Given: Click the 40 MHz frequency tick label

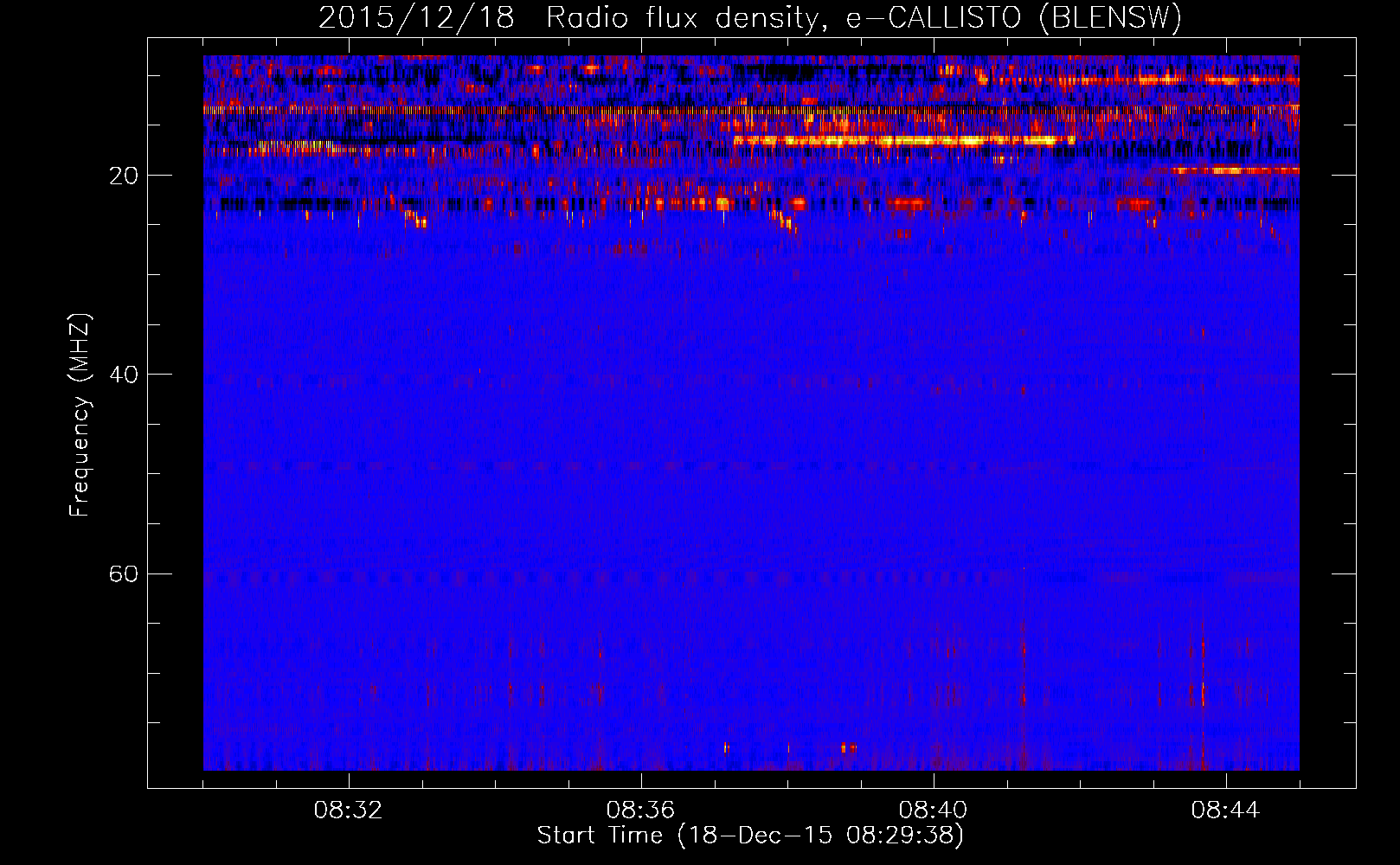Looking at the screenshot, I should tap(124, 375).
